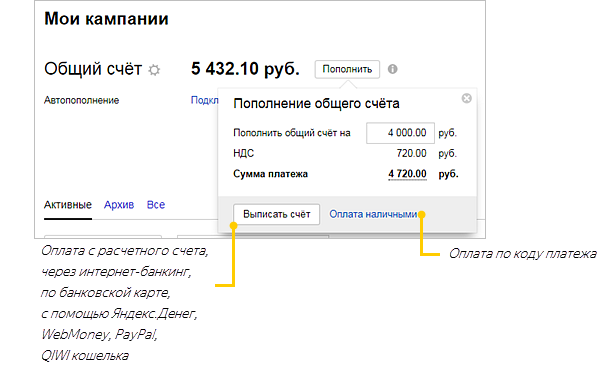This screenshot has height=380, width=612.
Task: Click the Сумма платежа label
Action: [x=270, y=174]
